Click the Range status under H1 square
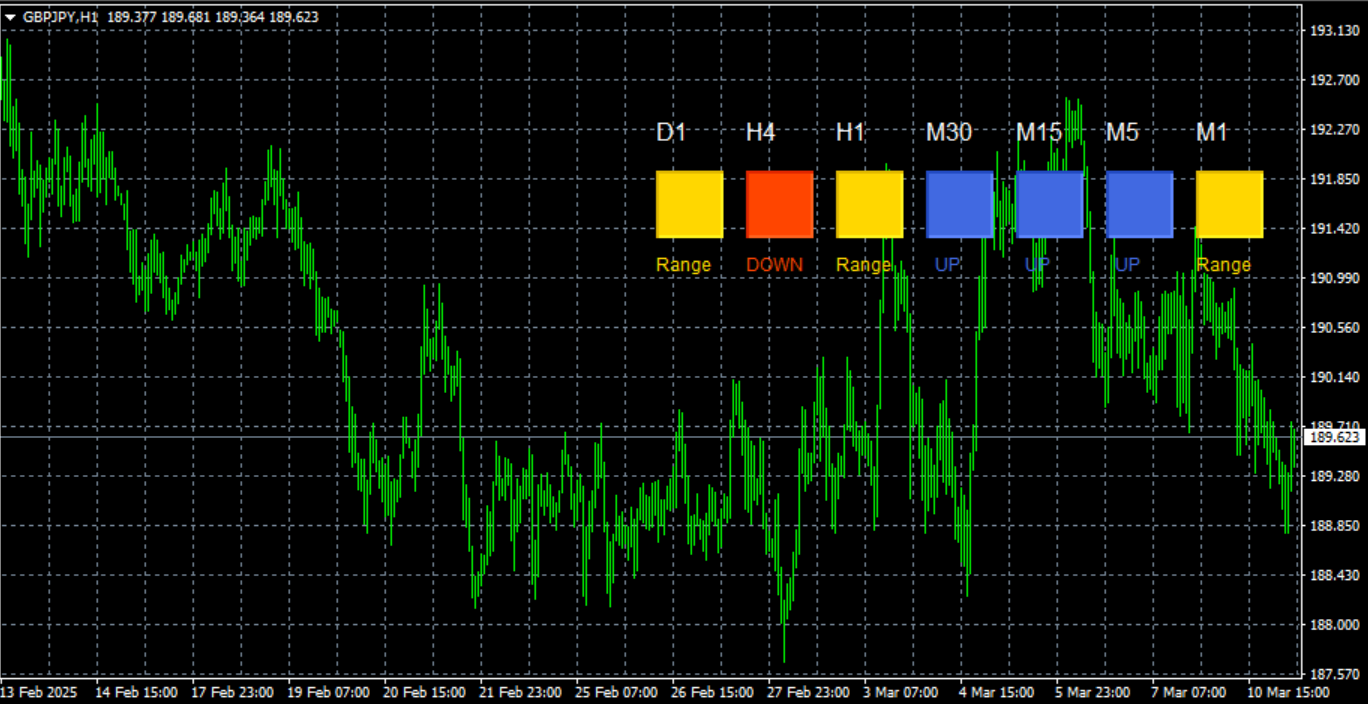The width and height of the screenshot is (1368, 704). [x=864, y=265]
